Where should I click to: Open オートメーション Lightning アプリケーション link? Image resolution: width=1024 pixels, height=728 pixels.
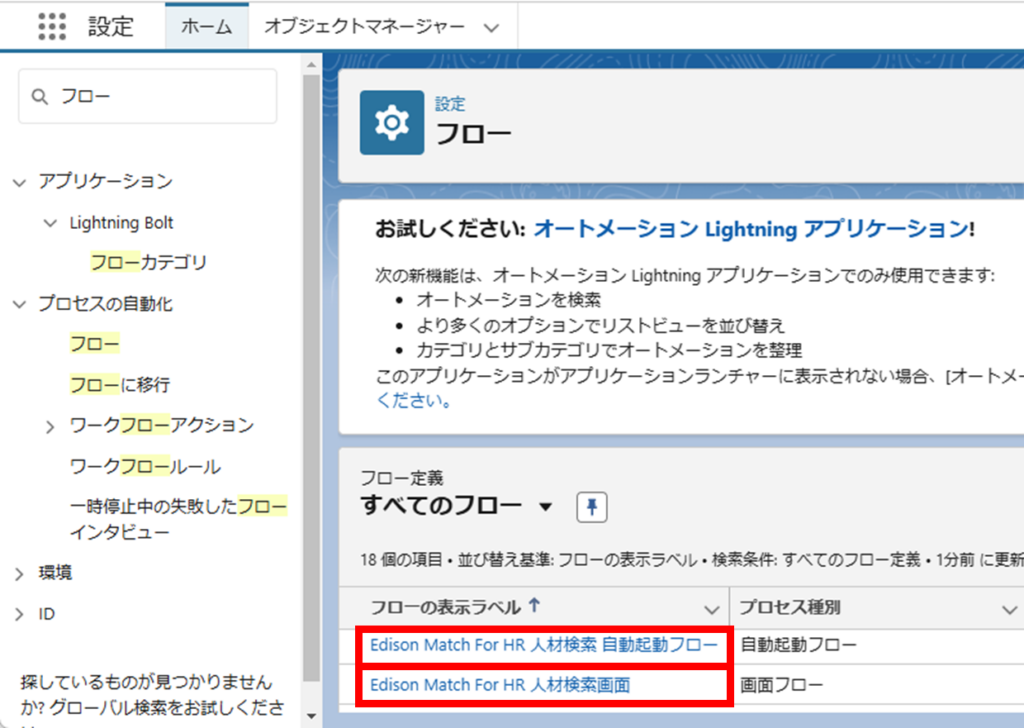pos(750,229)
